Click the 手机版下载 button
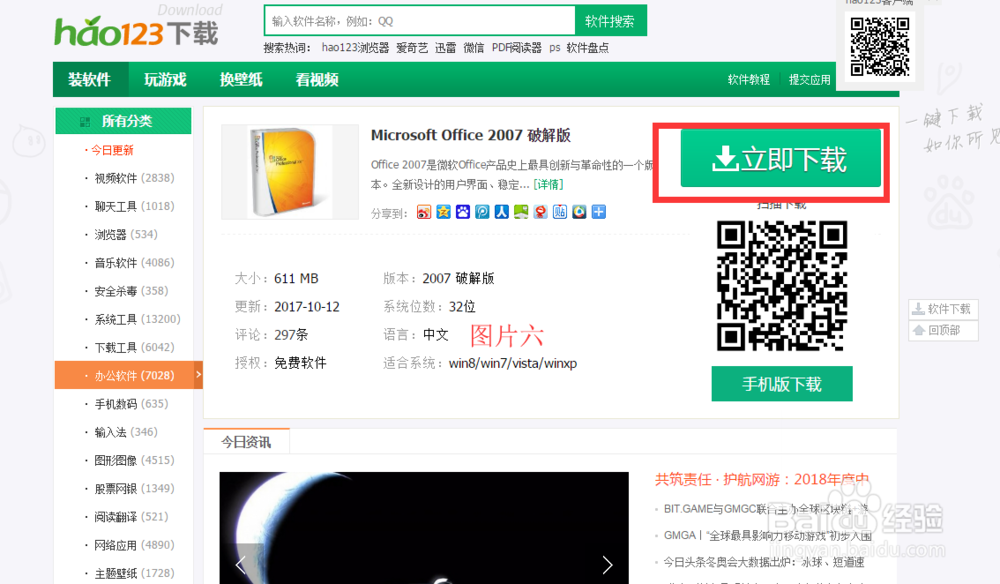Image resolution: width=1000 pixels, height=584 pixels. (782, 384)
